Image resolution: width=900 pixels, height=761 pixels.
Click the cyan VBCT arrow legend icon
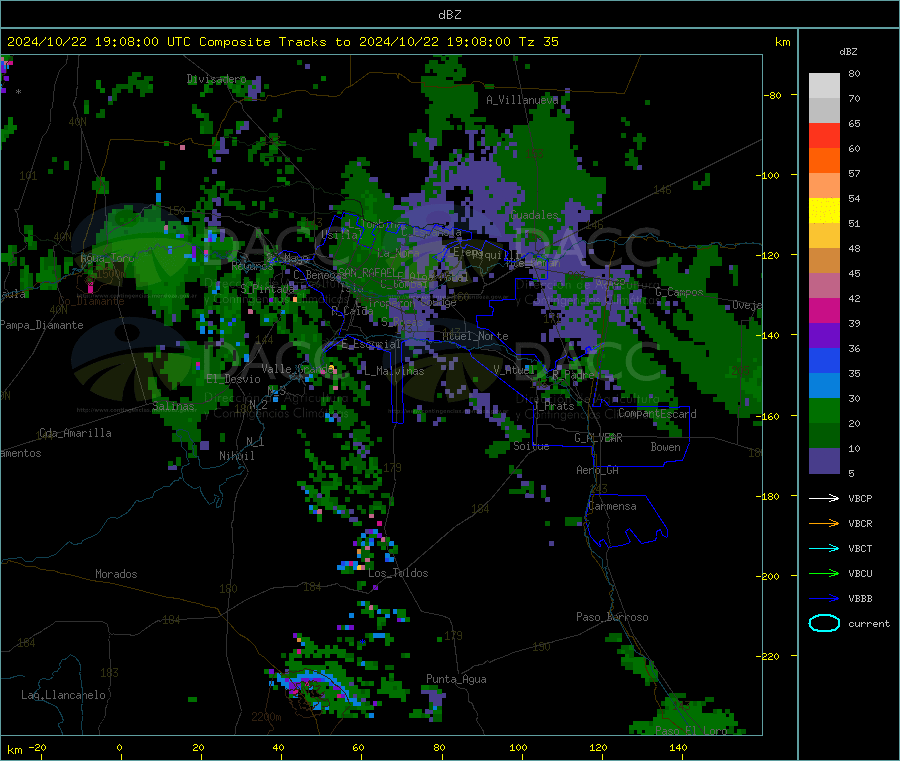click(x=824, y=548)
